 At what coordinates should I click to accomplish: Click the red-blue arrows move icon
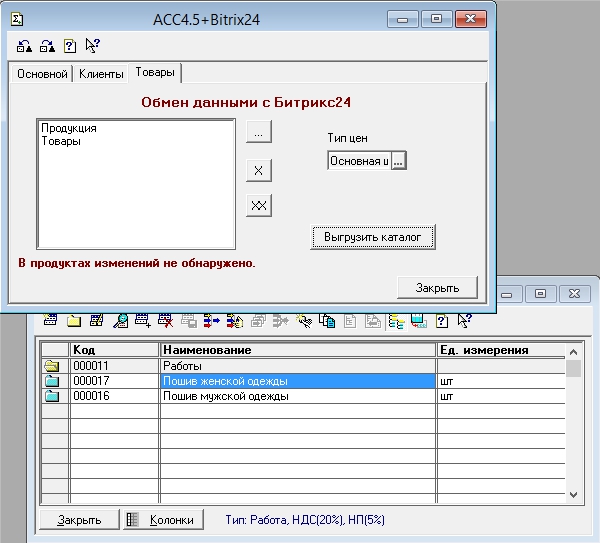[212, 321]
